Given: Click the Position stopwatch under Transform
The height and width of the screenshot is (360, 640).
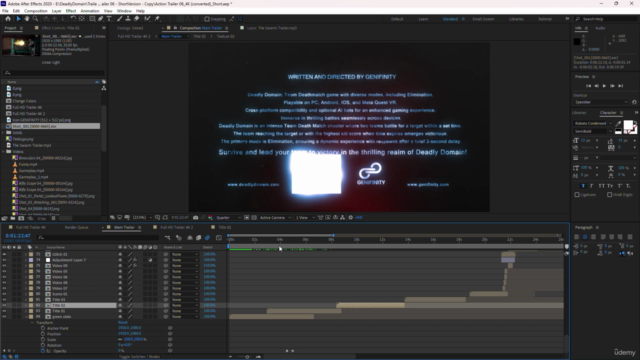Looking at the screenshot, I should pyautogui.click(x=43, y=334).
